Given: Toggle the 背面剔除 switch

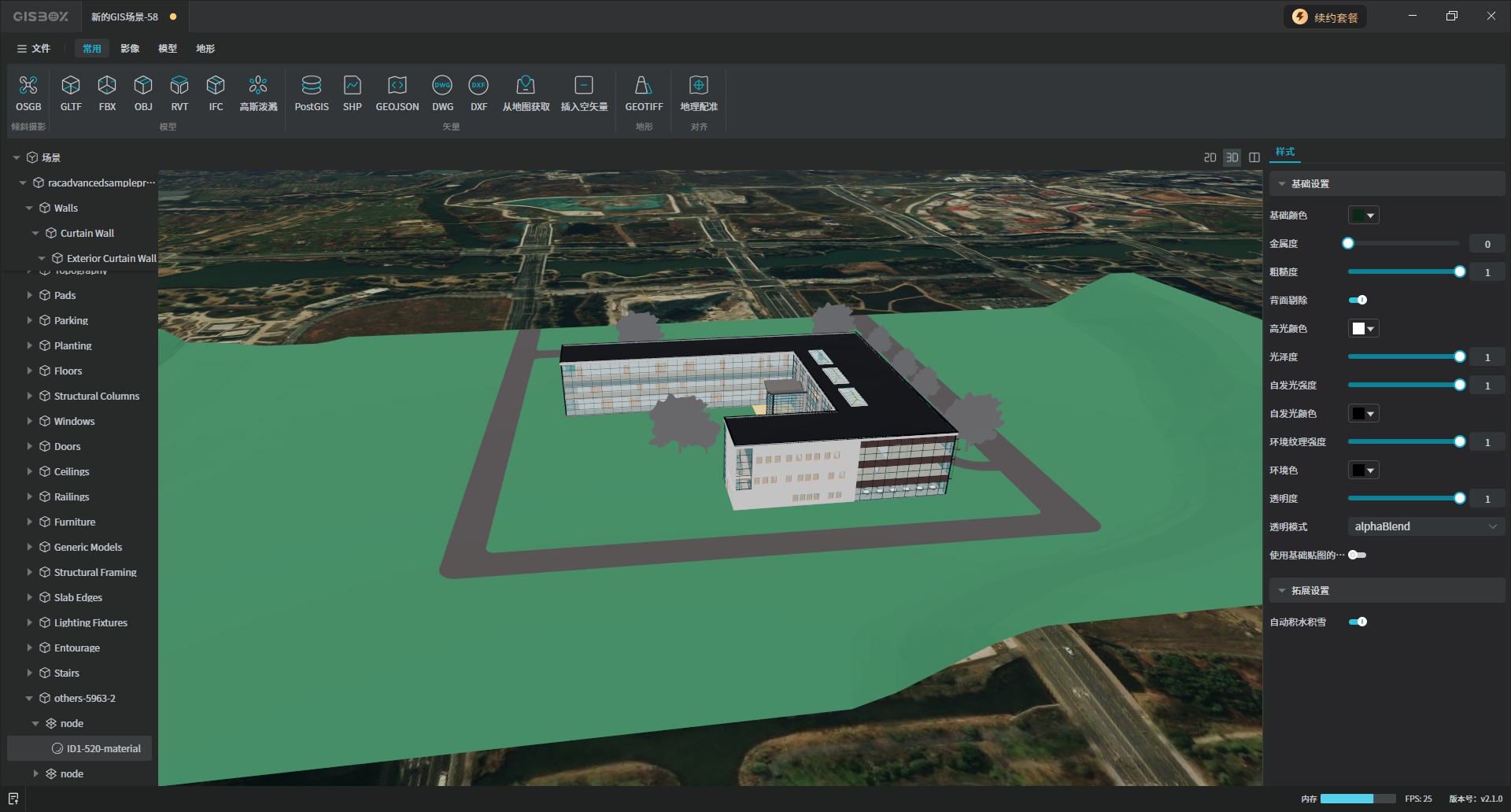Looking at the screenshot, I should (1358, 300).
